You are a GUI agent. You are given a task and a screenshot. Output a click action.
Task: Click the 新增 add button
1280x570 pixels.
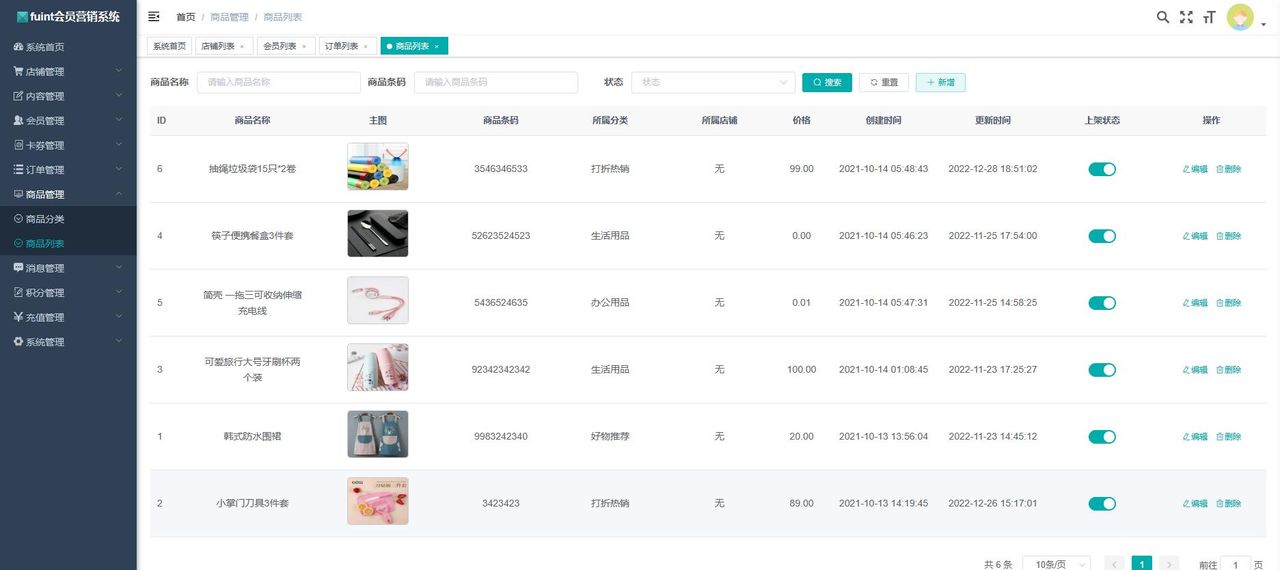(x=941, y=82)
